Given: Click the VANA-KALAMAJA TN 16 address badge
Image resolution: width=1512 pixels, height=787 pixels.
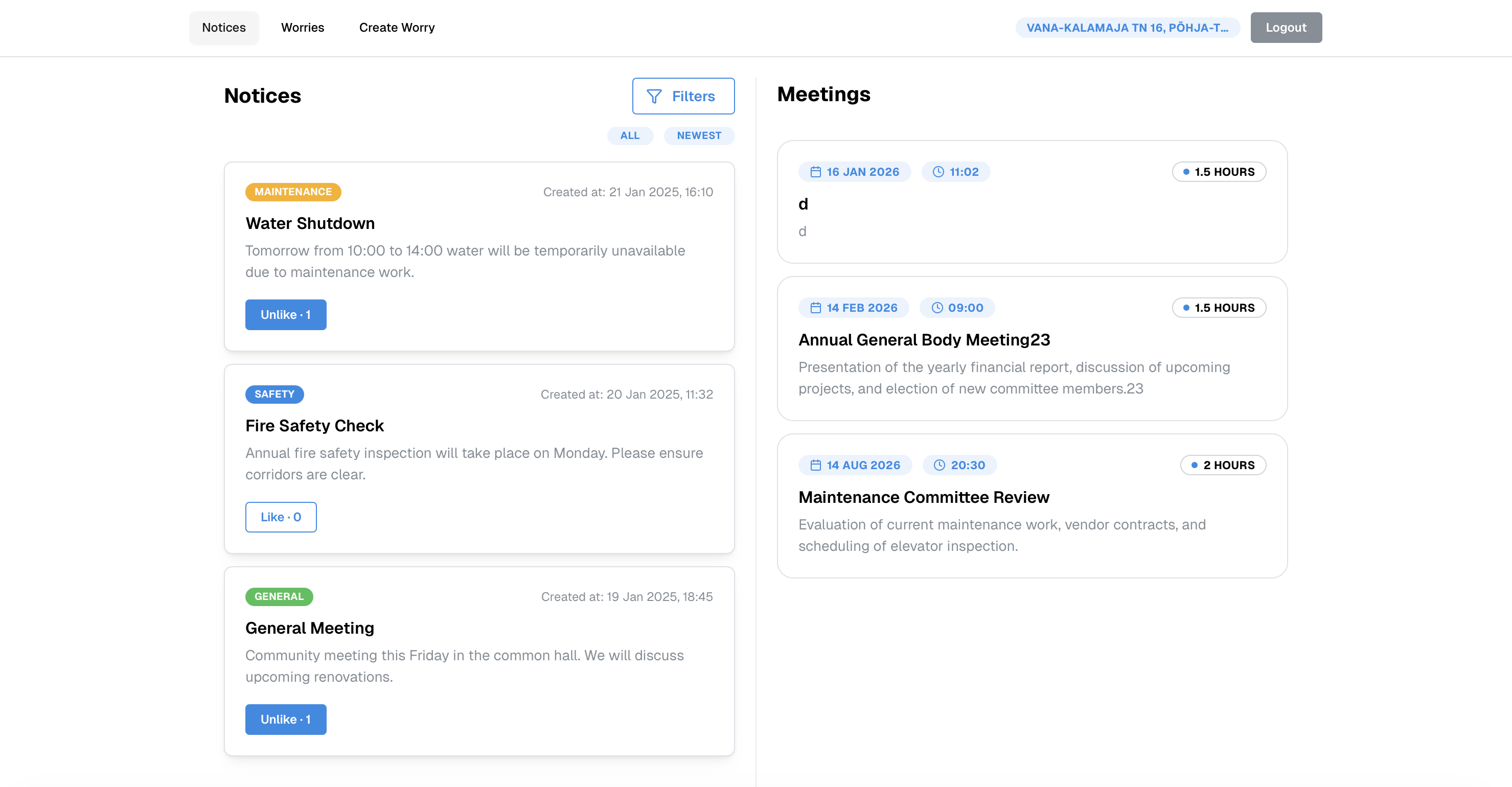Looking at the screenshot, I should [1127, 28].
